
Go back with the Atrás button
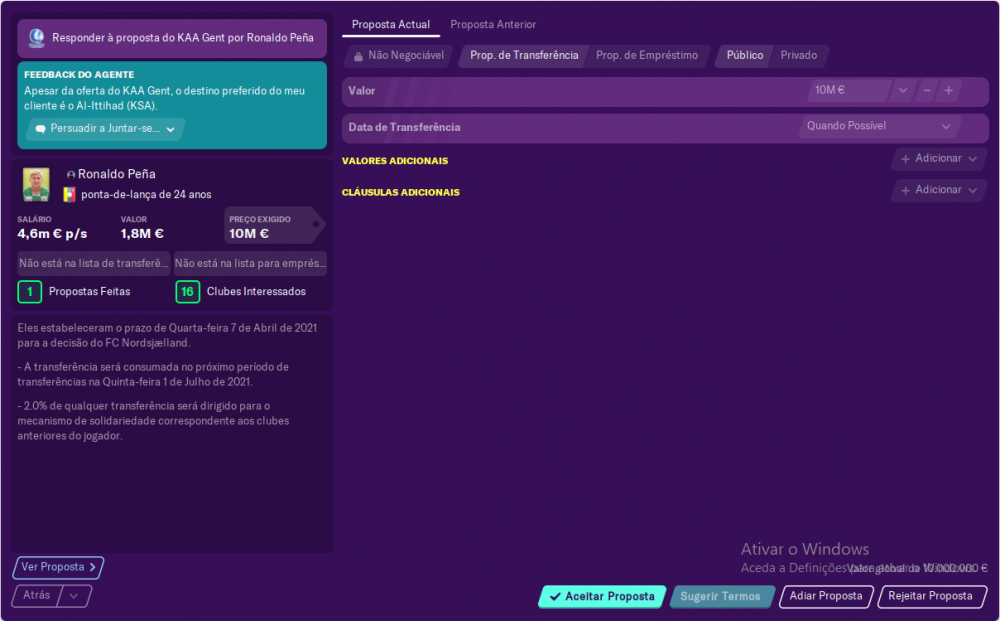[37, 595]
